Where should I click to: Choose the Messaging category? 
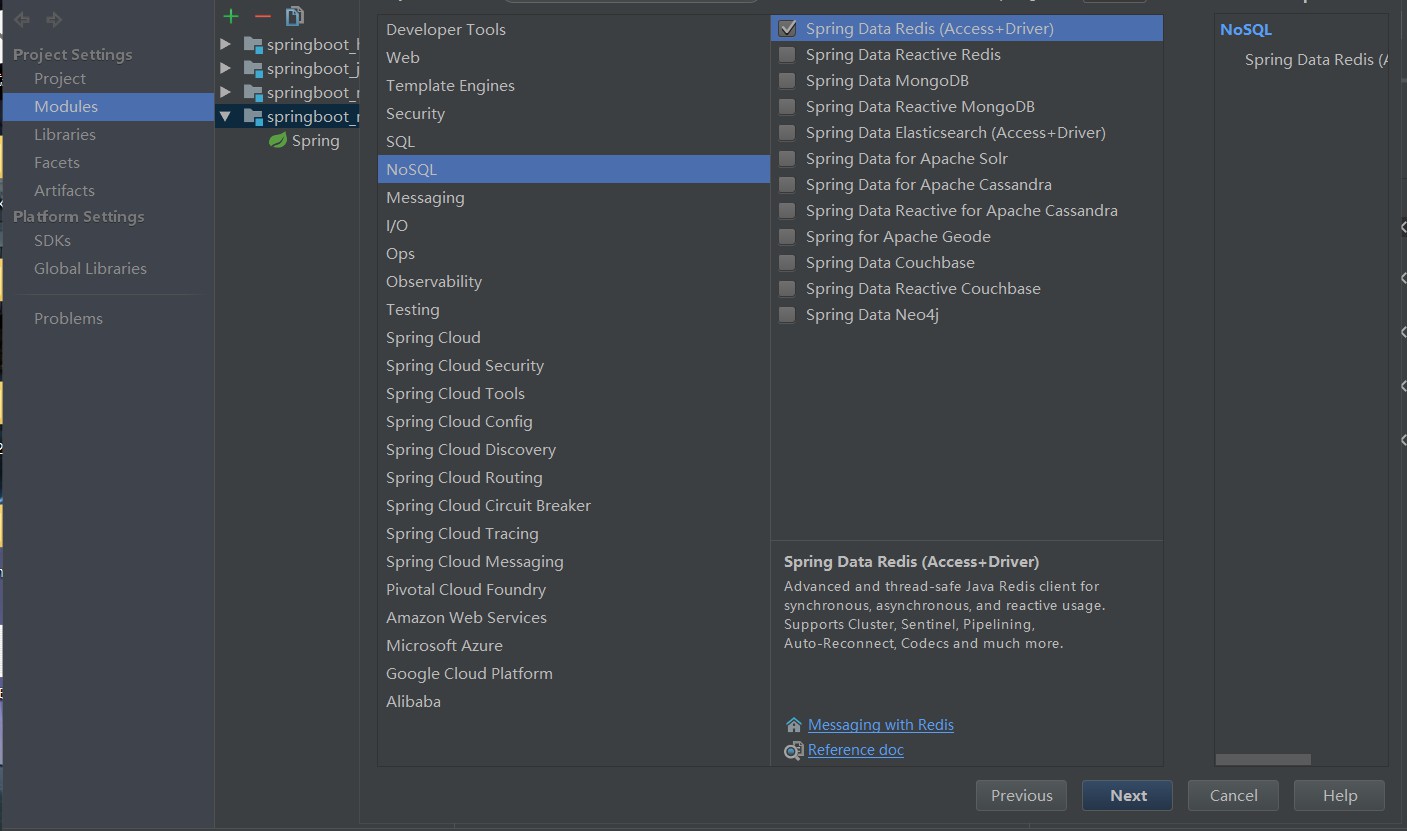point(574,198)
